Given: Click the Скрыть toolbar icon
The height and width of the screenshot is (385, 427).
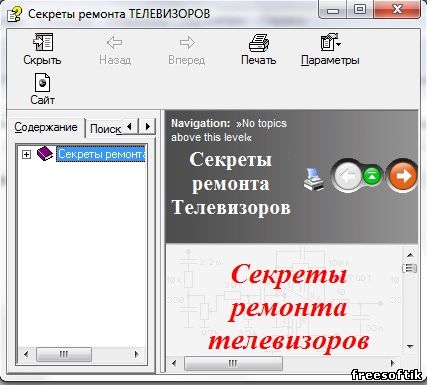Looking at the screenshot, I should 43,42.
